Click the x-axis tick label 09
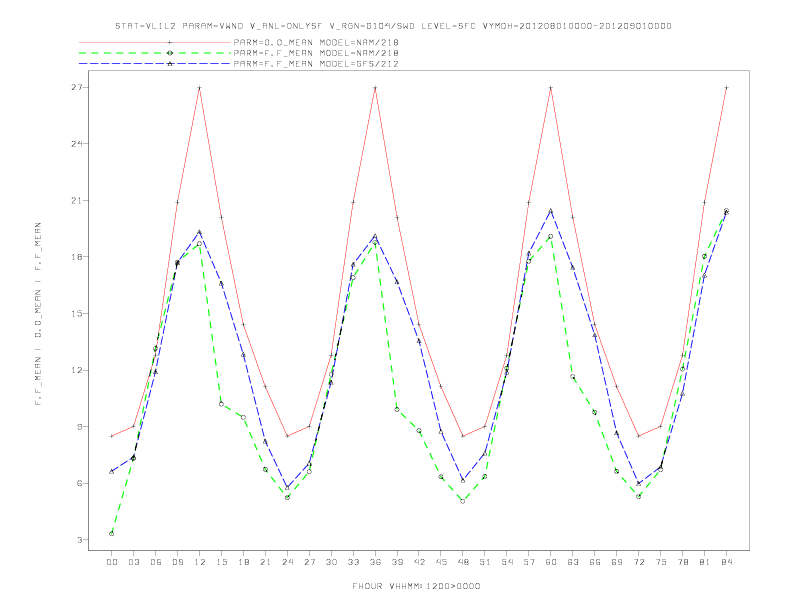The height and width of the screenshot is (612, 792). 177,562
